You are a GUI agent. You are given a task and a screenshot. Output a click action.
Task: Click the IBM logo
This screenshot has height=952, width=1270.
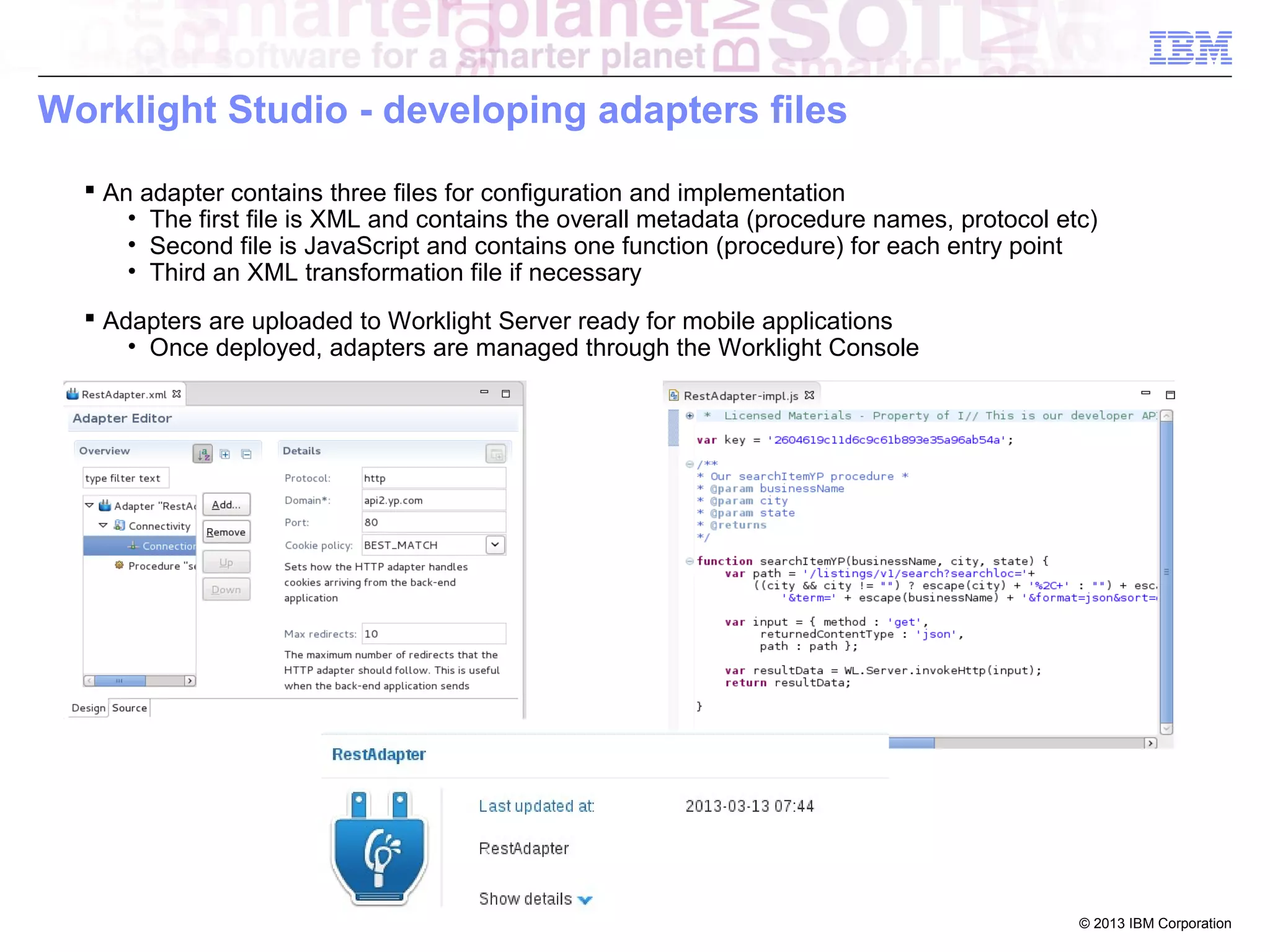coord(1190,48)
